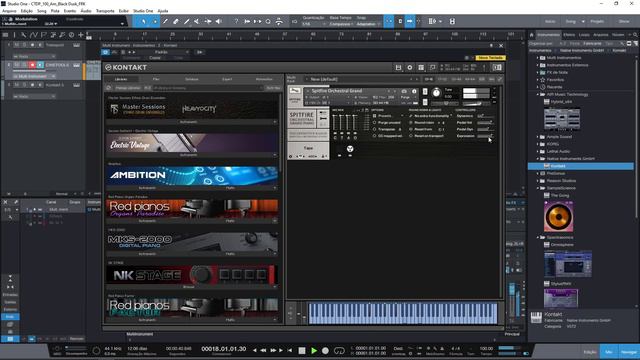Solo the Kontakt 5 track
This screenshot has width=640, height=360.
24,85
